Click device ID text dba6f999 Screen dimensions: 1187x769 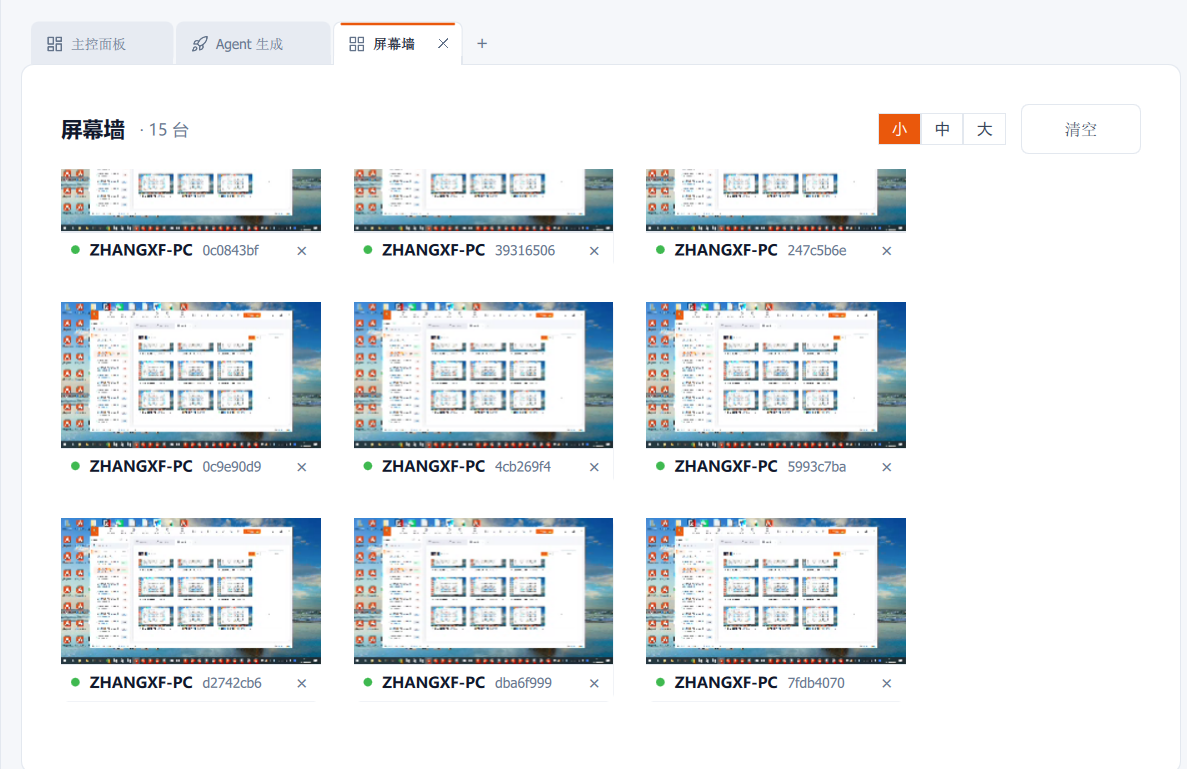tap(523, 683)
